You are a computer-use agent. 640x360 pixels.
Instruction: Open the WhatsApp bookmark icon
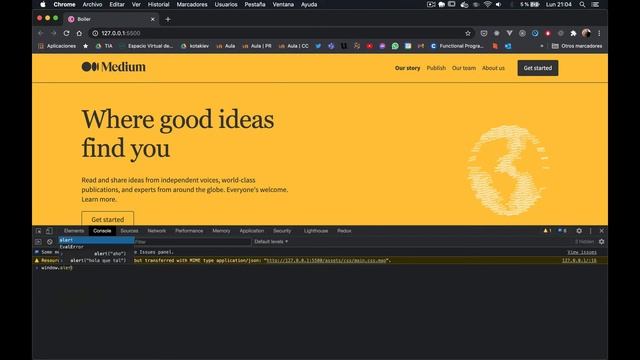(x=395, y=46)
